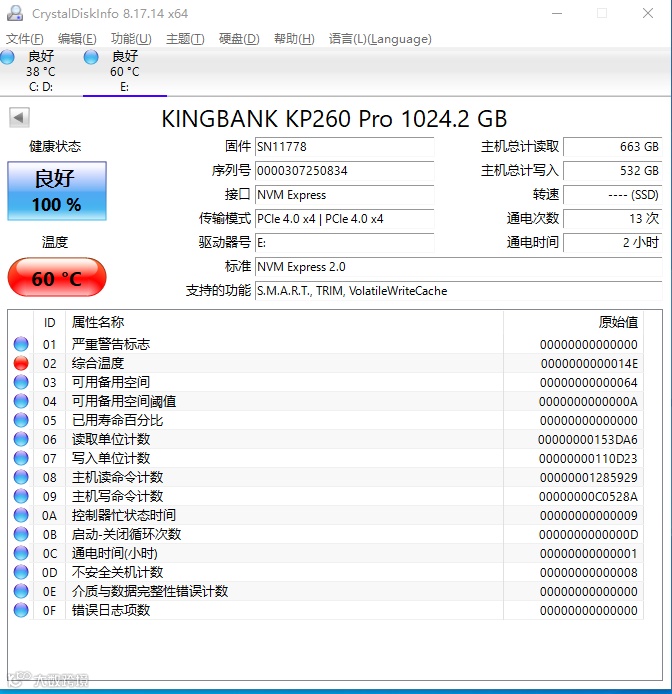Select raw value 00000000014E

point(589,364)
